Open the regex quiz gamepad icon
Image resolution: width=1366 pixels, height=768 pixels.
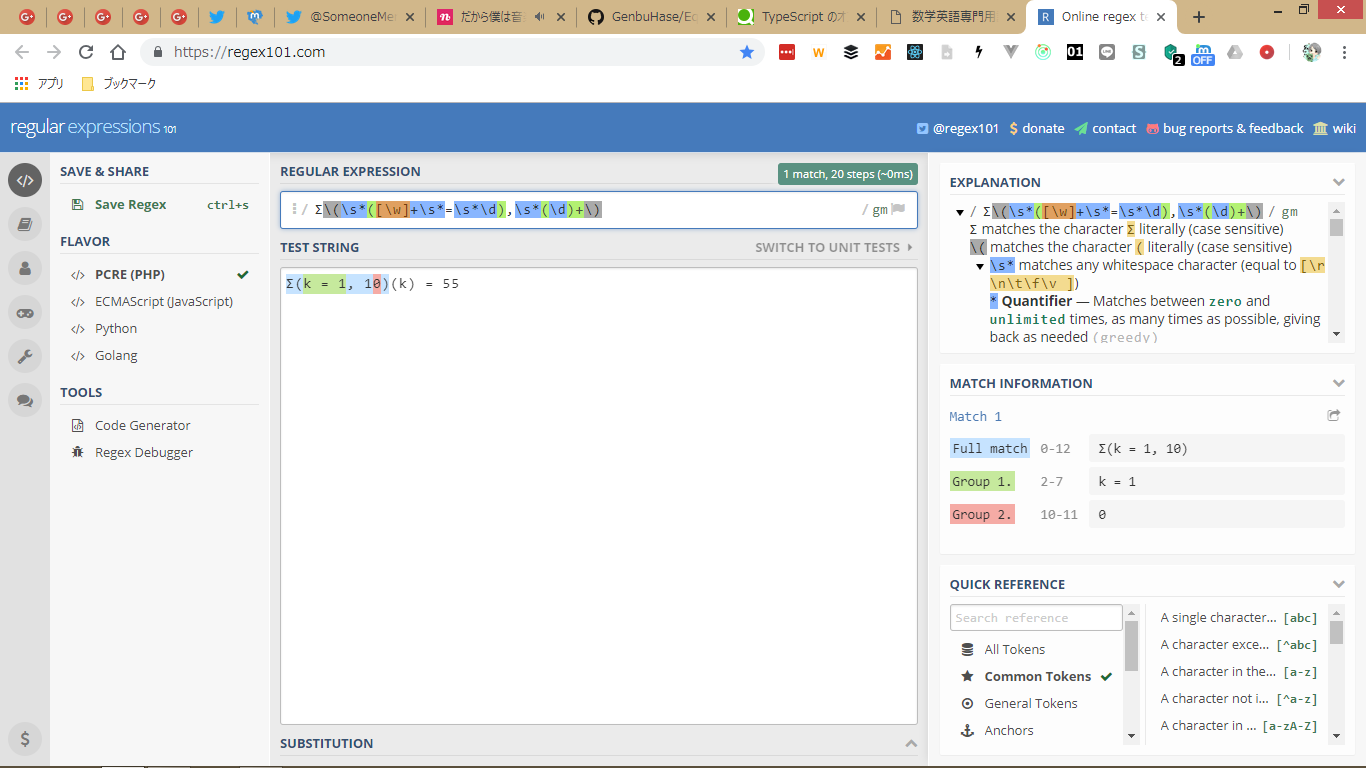pos(25,312)
